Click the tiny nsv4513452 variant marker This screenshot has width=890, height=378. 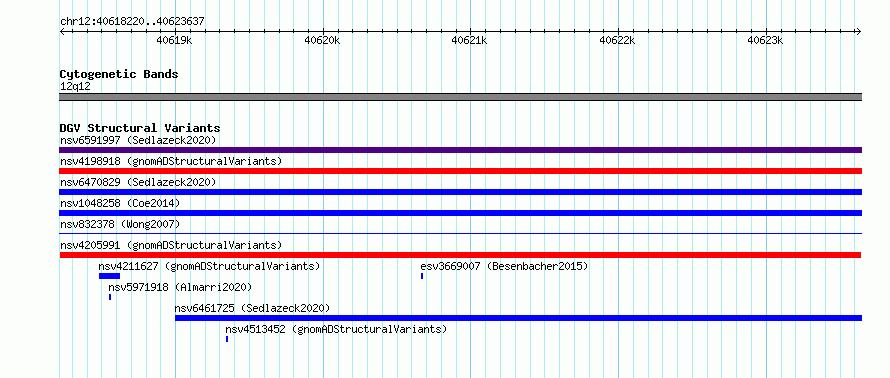tap(226, 339)
